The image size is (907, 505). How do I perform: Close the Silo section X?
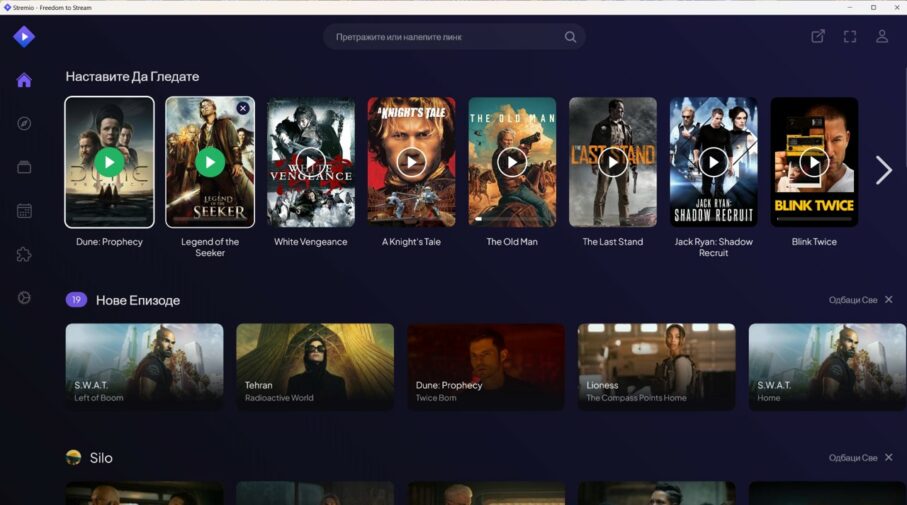888,458
